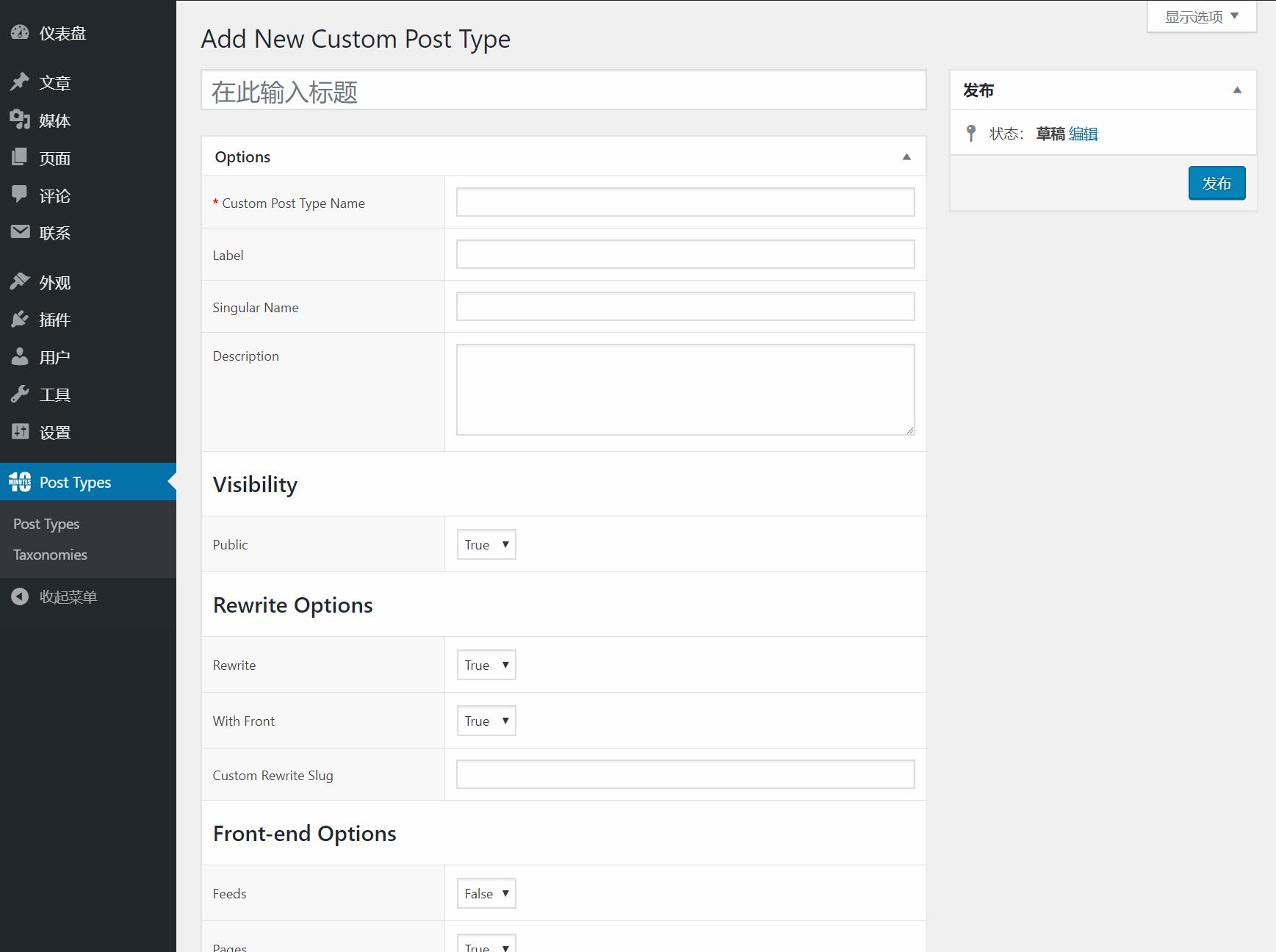This screenshot has width=1276, height=952.
Task: Open the 用户 menu item
Action: 55,358
